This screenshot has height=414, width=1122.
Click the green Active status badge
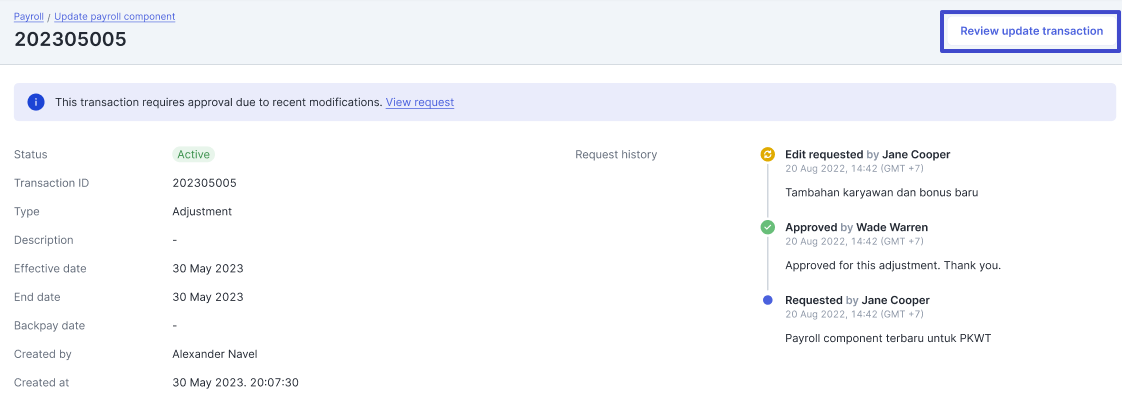[x=194, y=155]
